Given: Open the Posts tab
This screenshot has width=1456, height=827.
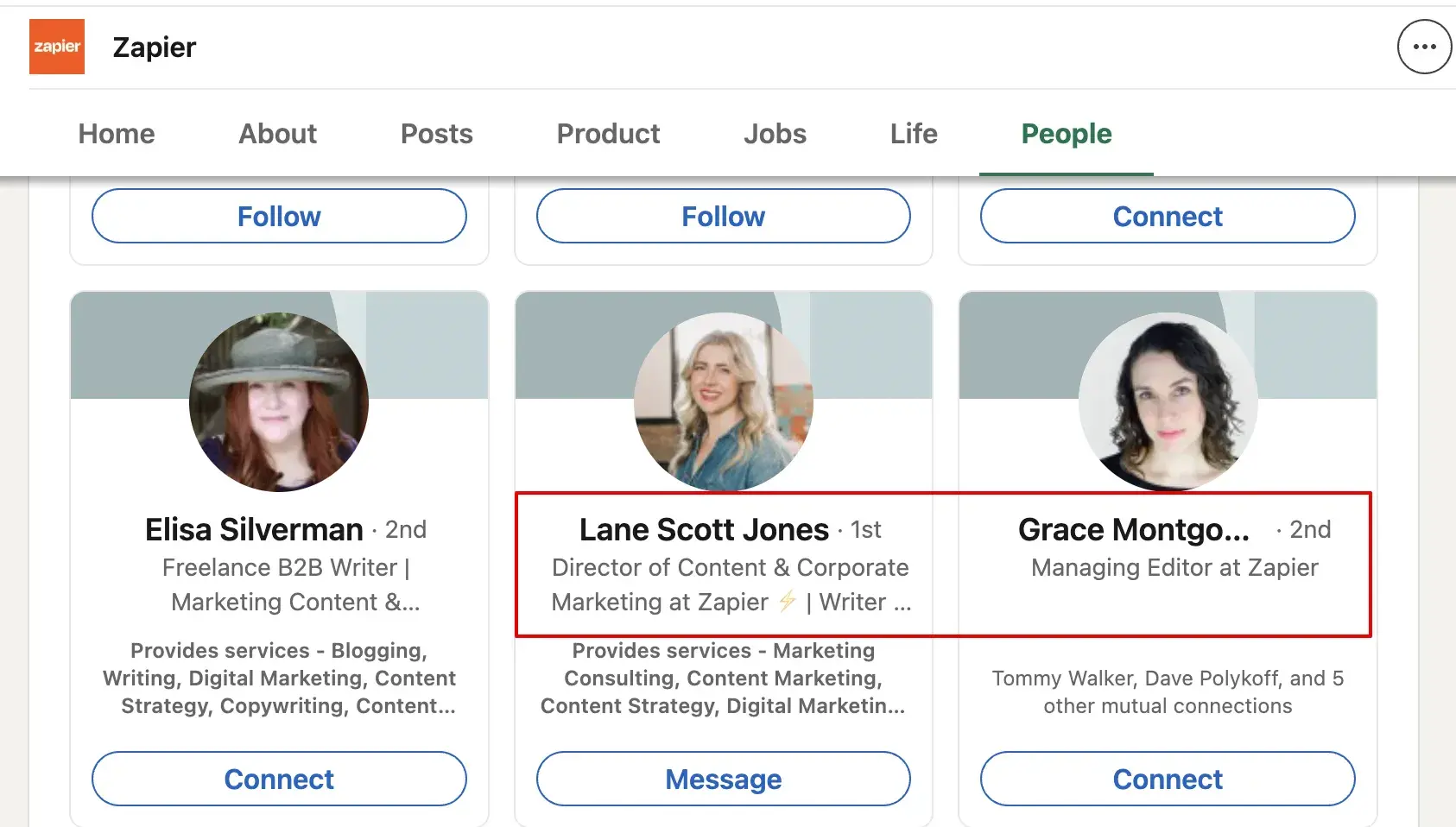Looking at the screenshot, I should 436,134.
